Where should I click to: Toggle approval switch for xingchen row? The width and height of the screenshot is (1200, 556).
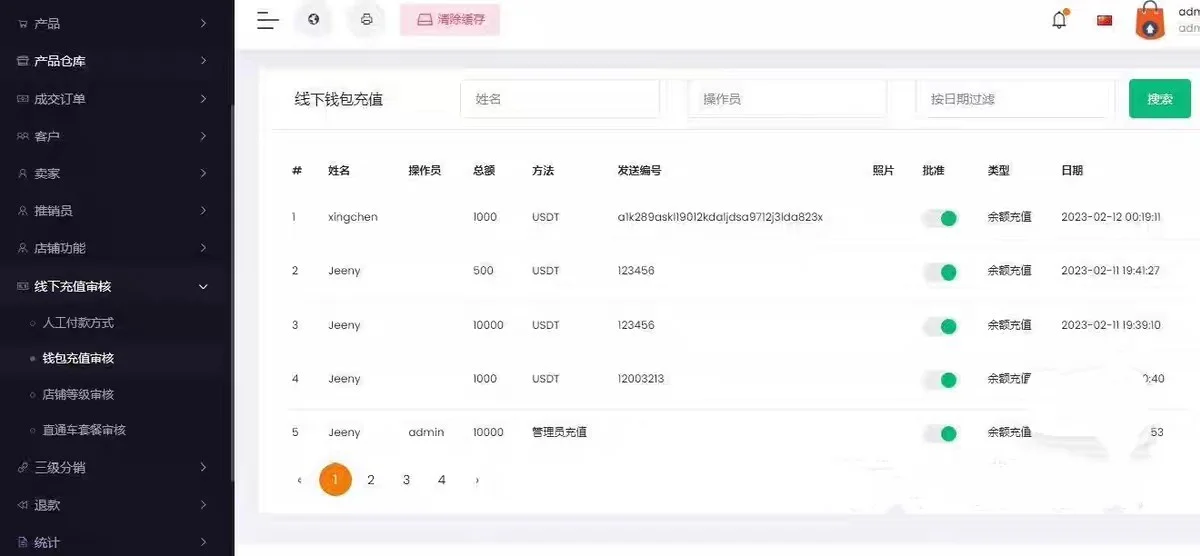939,217
